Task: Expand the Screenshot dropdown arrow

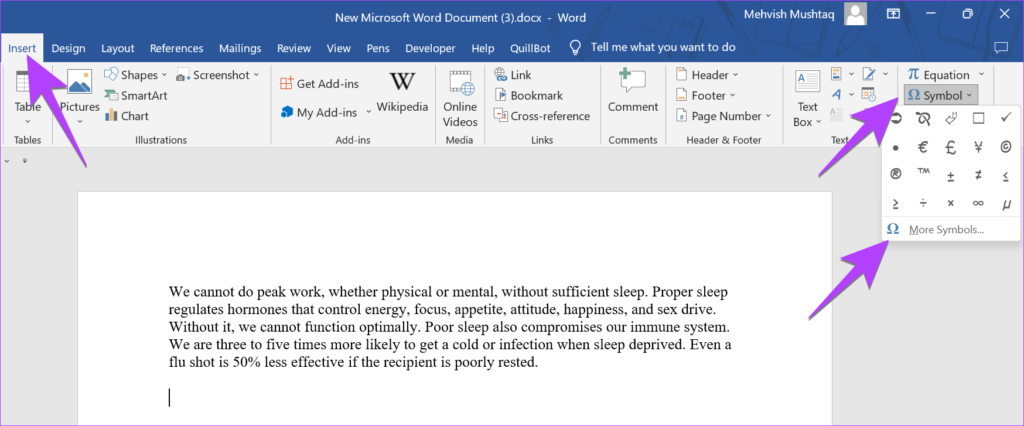Action: point(257,74)
